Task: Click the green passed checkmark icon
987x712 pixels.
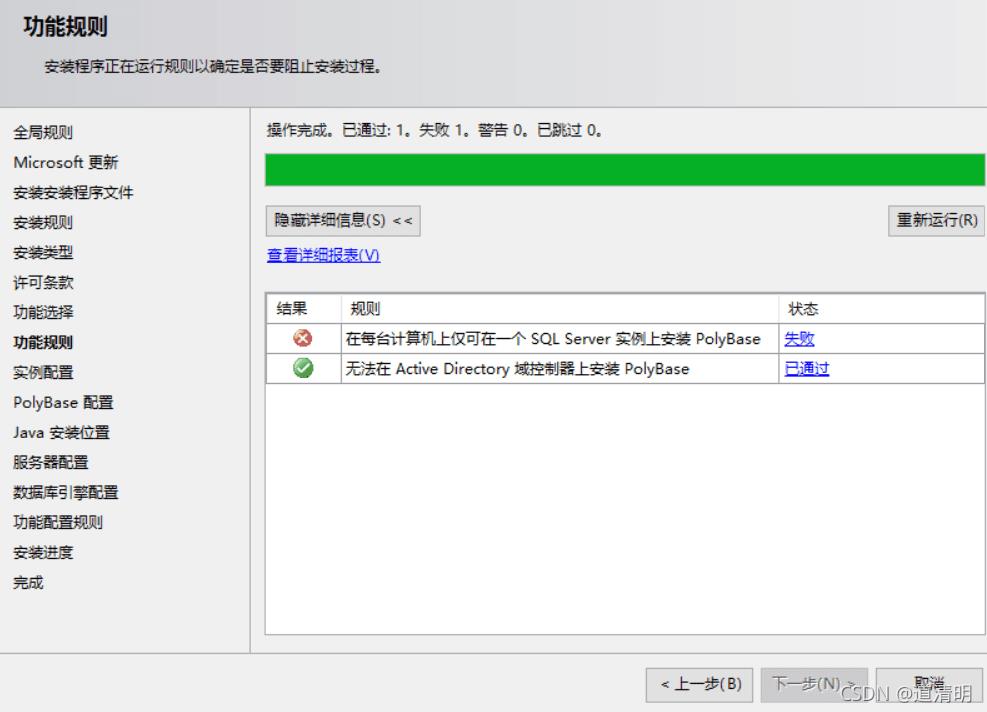Action: click(302, 368)
